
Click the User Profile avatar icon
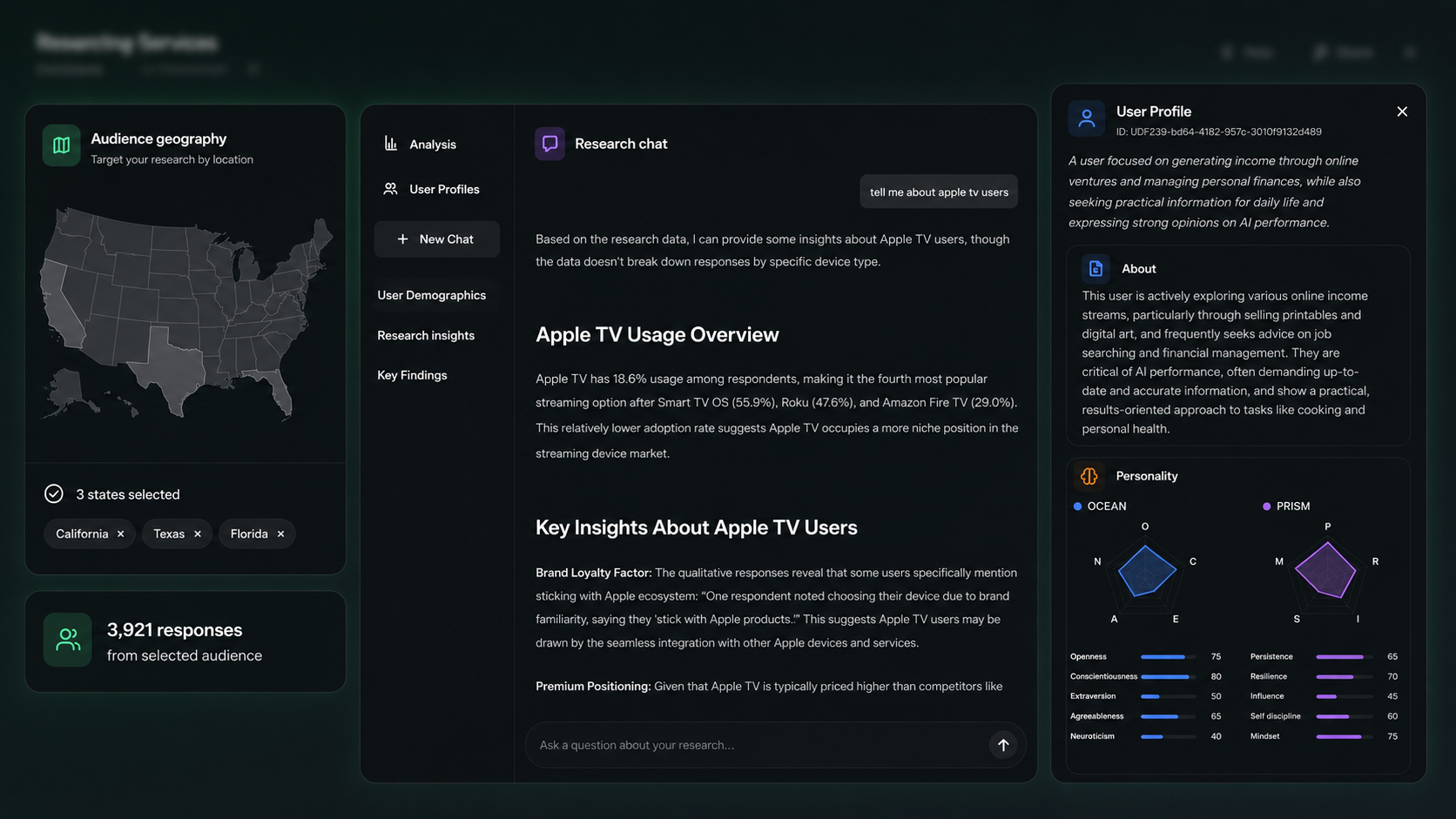click(x=1087, y=118)
